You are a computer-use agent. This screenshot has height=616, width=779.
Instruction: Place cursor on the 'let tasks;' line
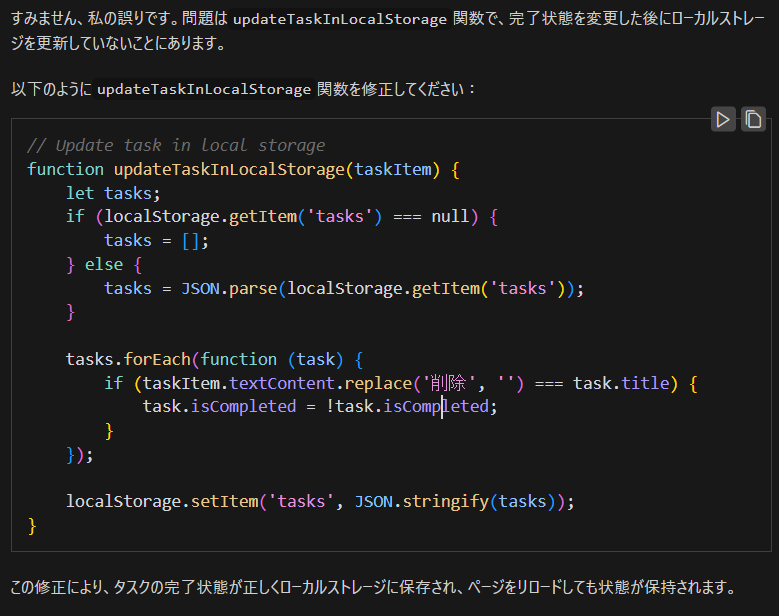click(x=113, y=193)
